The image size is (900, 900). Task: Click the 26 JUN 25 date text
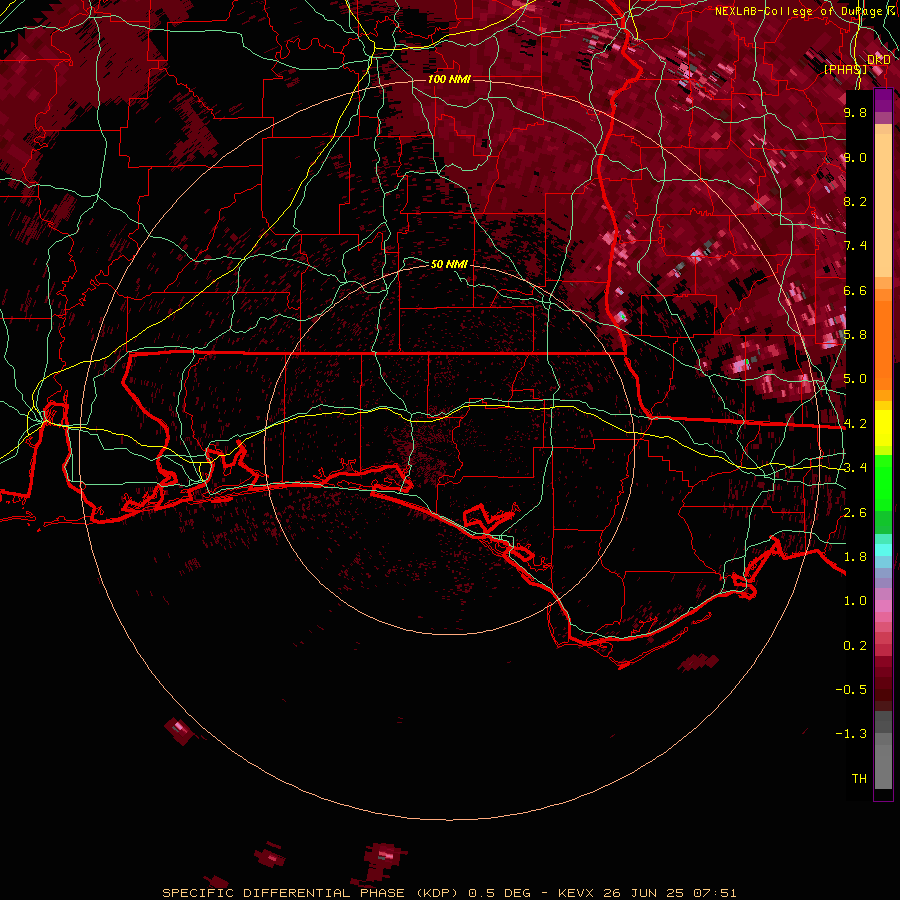point(643,893)
